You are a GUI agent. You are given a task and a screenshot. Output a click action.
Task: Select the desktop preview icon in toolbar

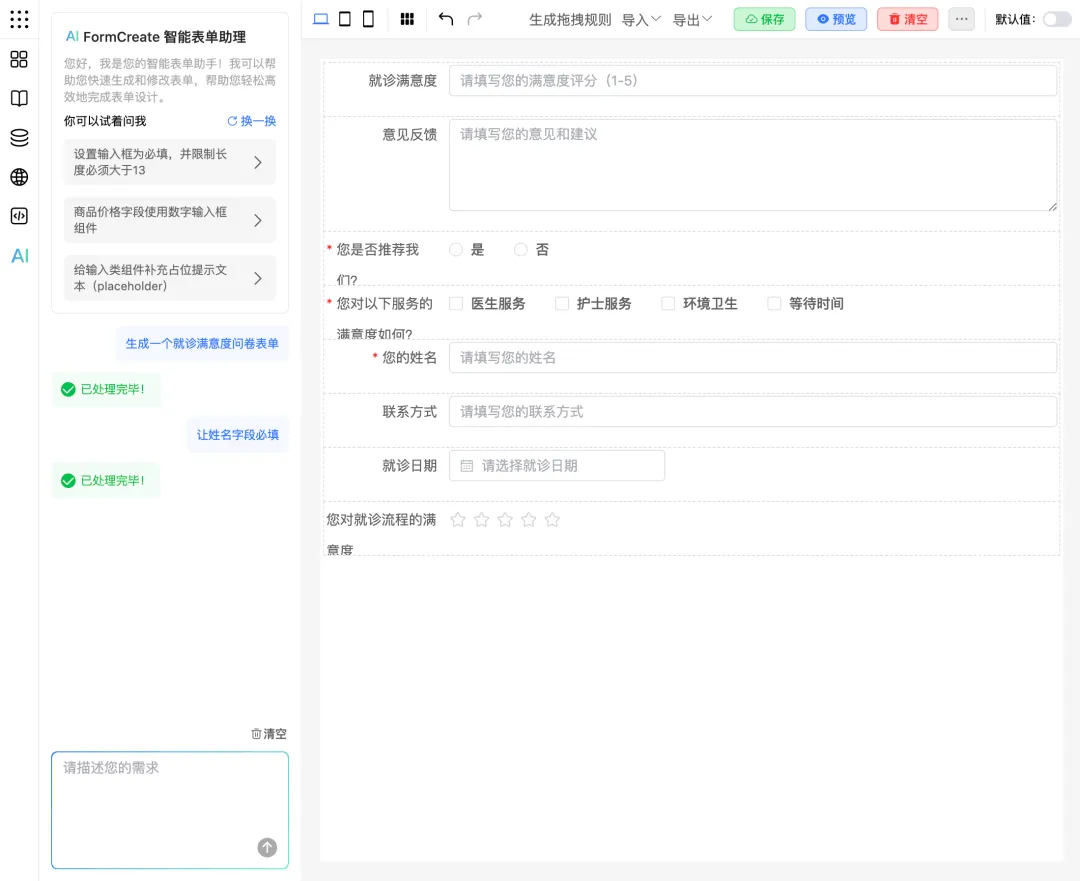coord(320,18)
